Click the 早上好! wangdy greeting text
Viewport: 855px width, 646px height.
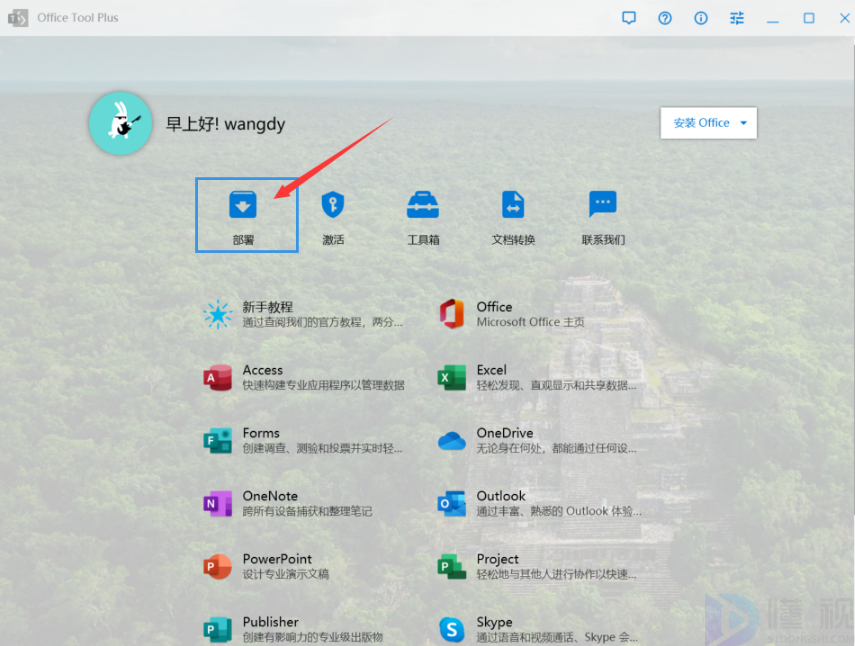pos(225,124)
